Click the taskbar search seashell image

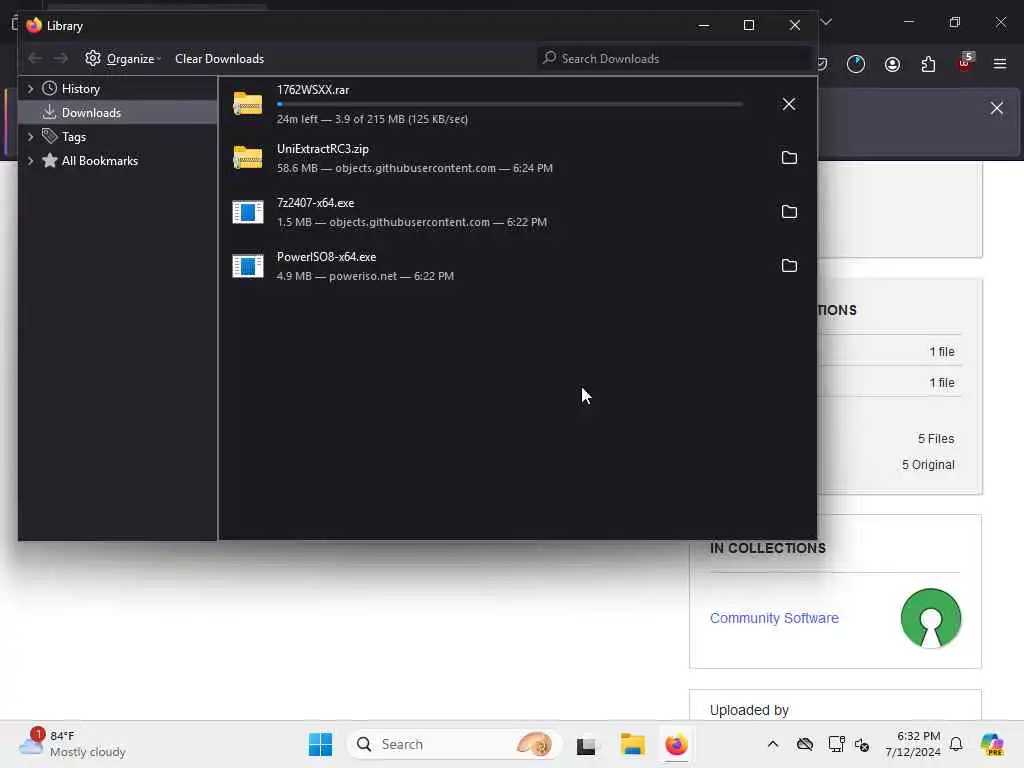[x=534, y=744]
